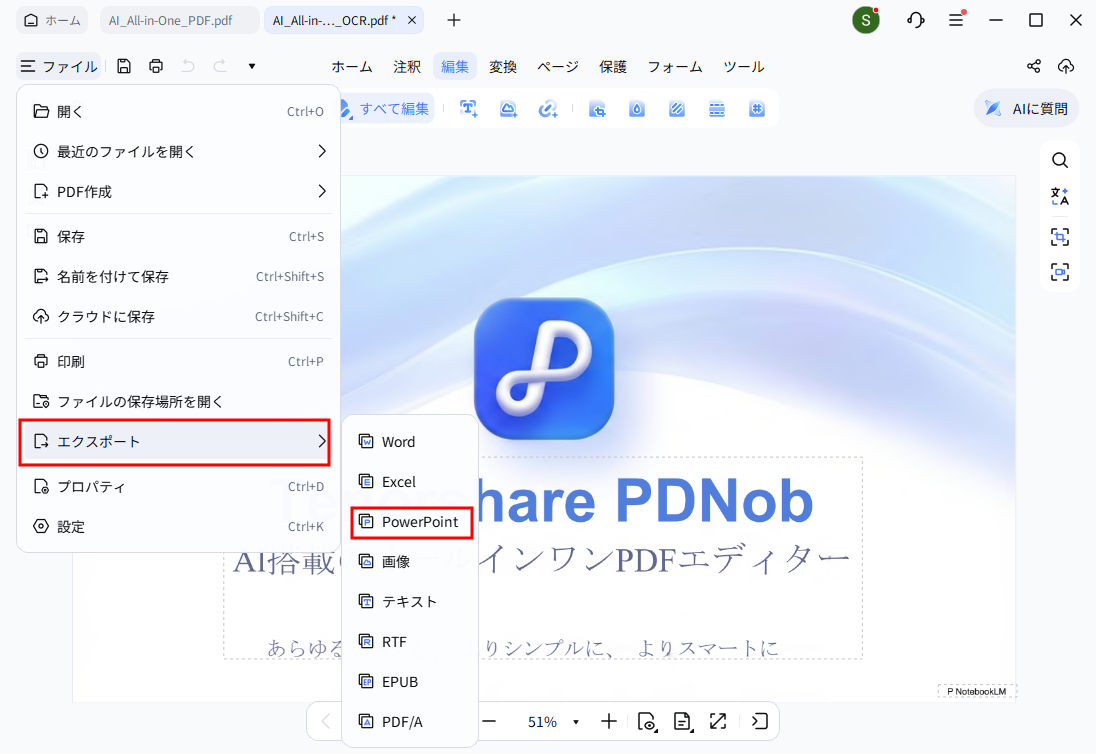Click the headset support icon
1096x754 pixels.
pyautogui.click(x=916, y=20)
